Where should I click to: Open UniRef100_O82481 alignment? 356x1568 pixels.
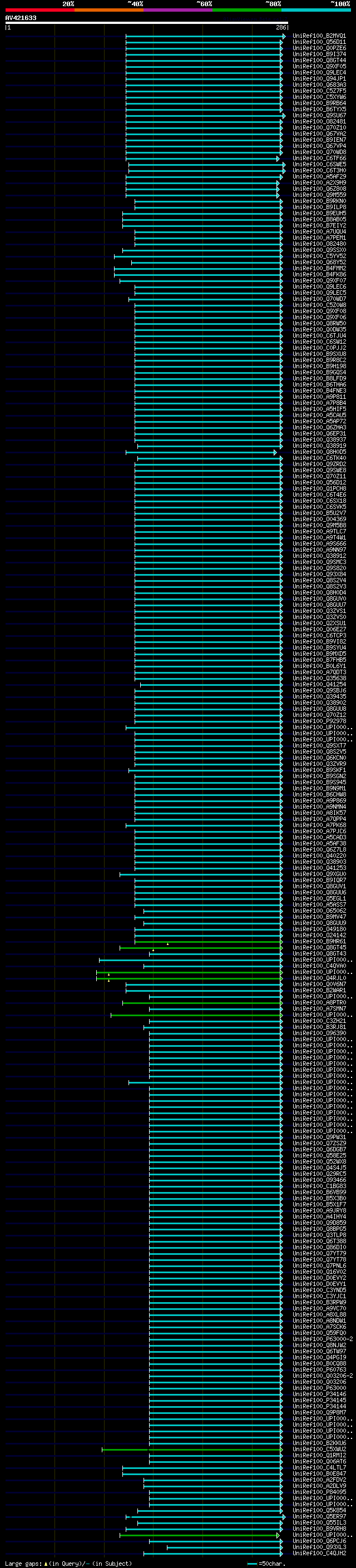tap(319, 122)
